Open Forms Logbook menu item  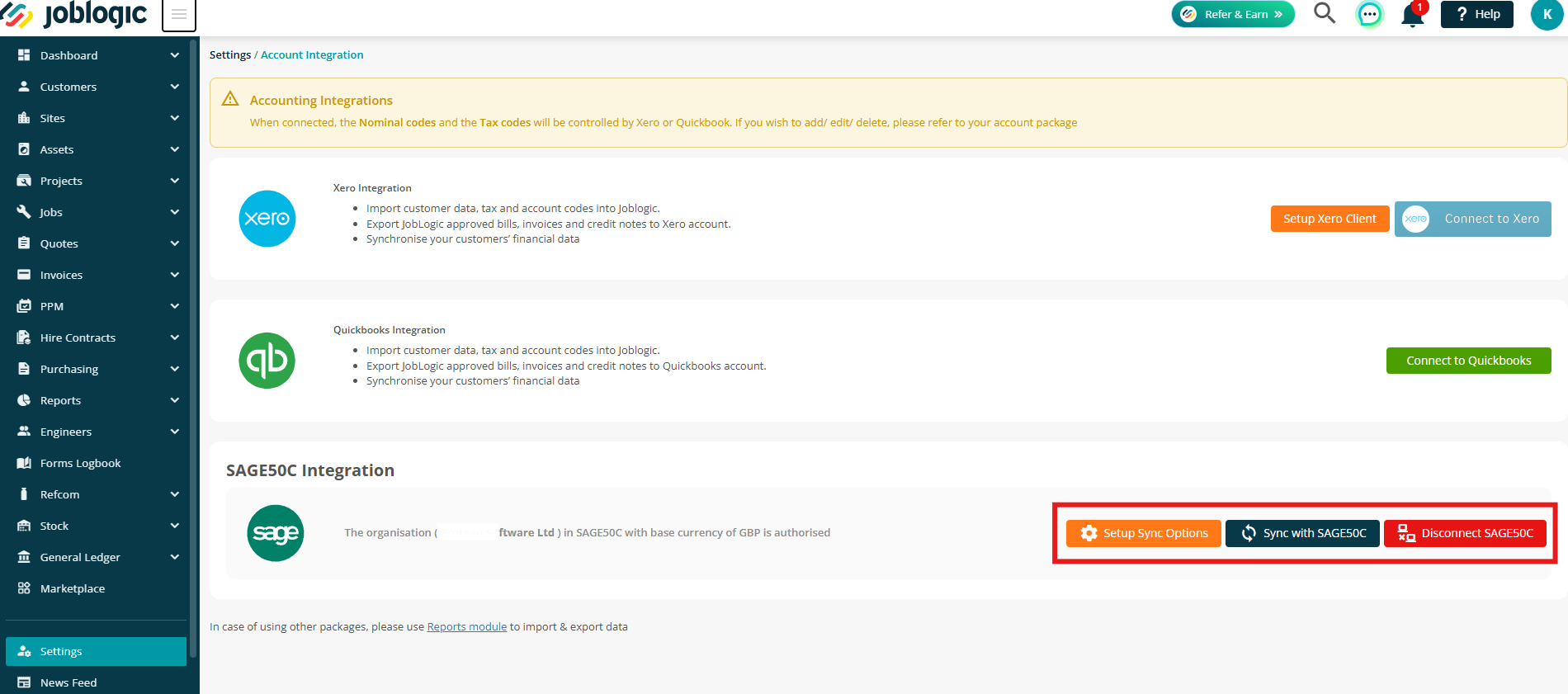[96, 463]
